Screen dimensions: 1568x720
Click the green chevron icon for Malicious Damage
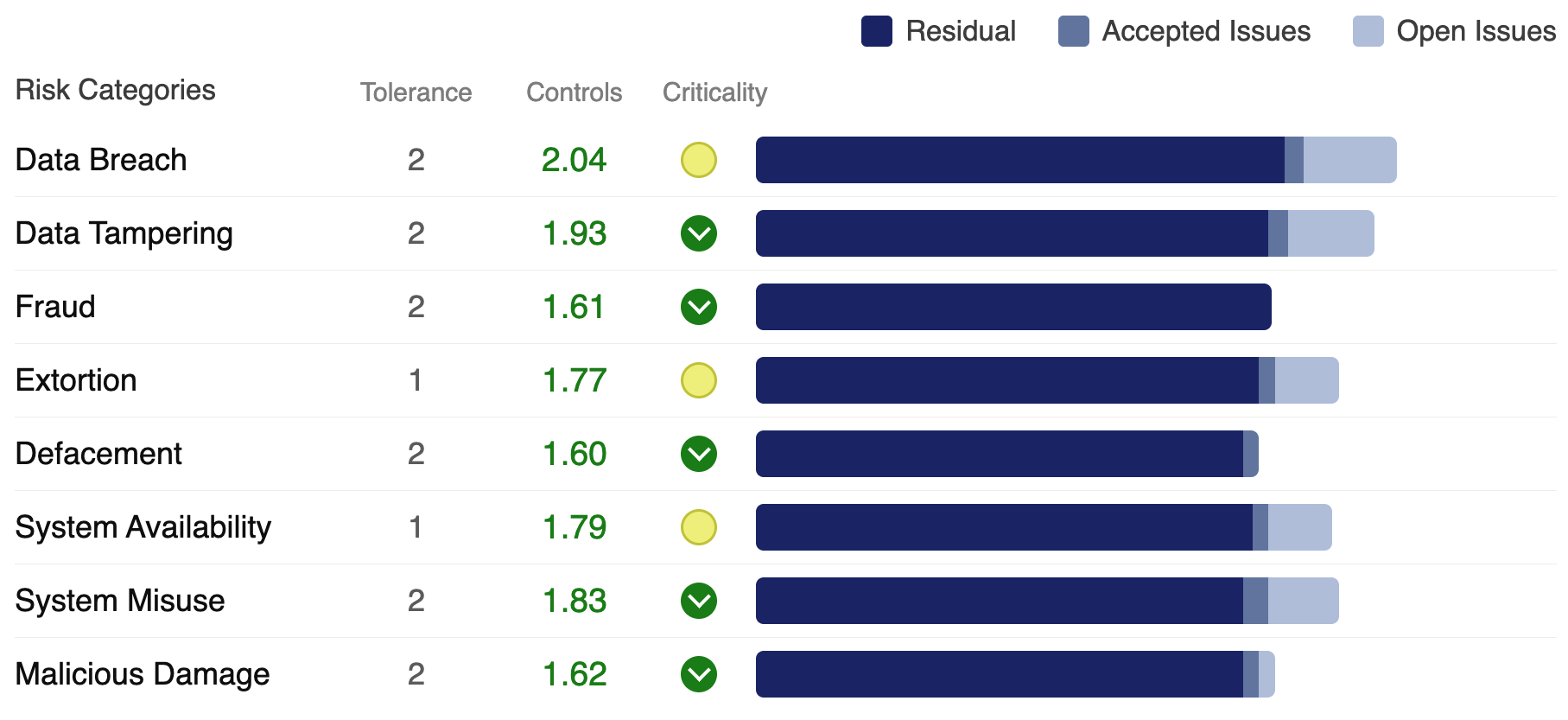(x=699, y=674)
